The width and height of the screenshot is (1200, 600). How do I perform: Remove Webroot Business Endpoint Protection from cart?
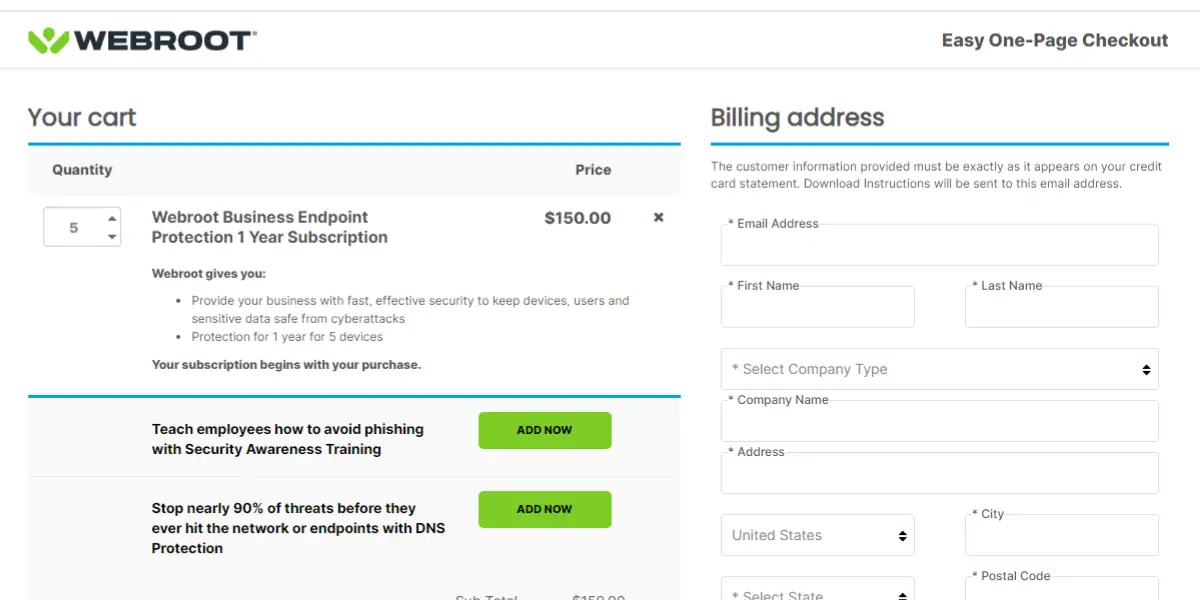658,217
